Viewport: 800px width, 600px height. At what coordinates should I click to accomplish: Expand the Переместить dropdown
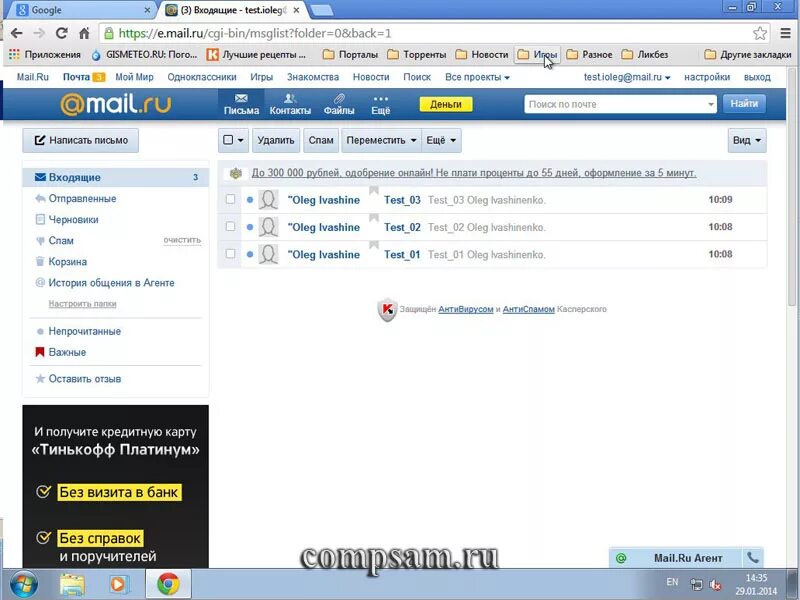coord(381,140)
